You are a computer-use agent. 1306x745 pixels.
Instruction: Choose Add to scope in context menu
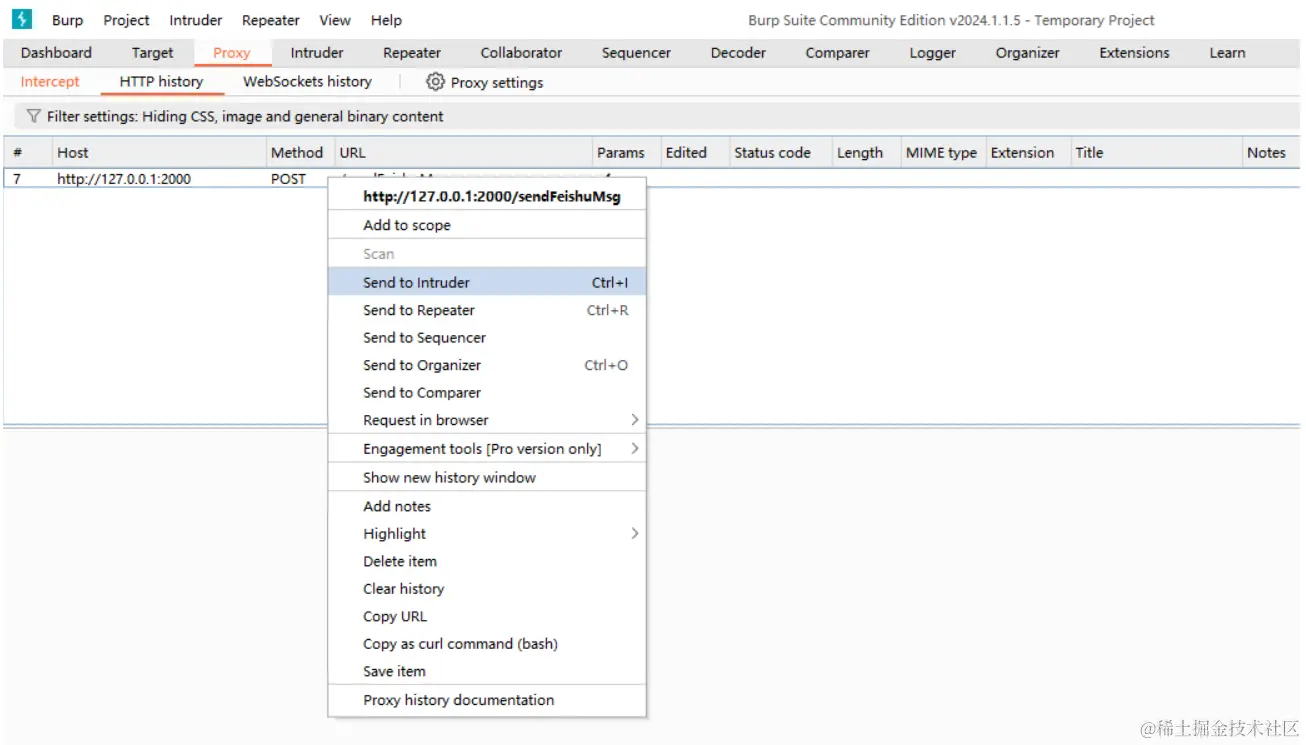coord(487,225)
